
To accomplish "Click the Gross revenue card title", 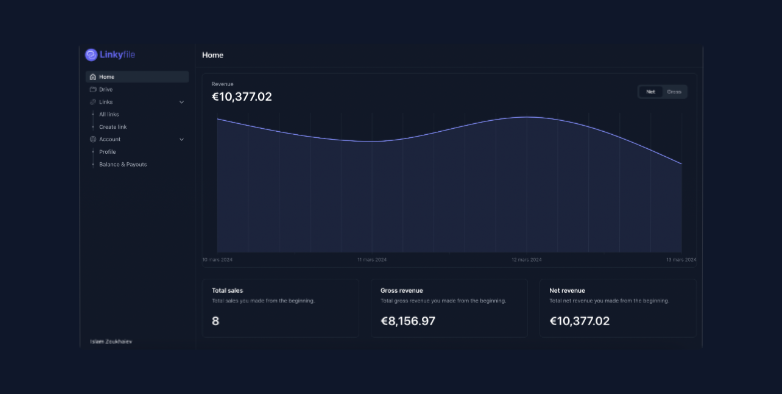I will click(402, 290).
